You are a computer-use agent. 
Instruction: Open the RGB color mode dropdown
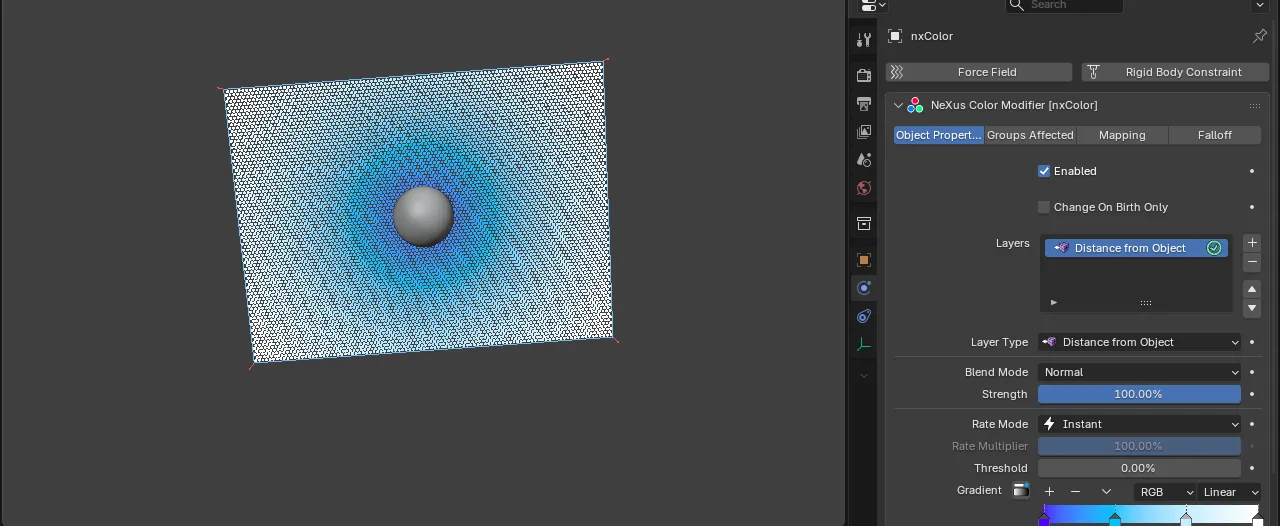[1165, 492]
